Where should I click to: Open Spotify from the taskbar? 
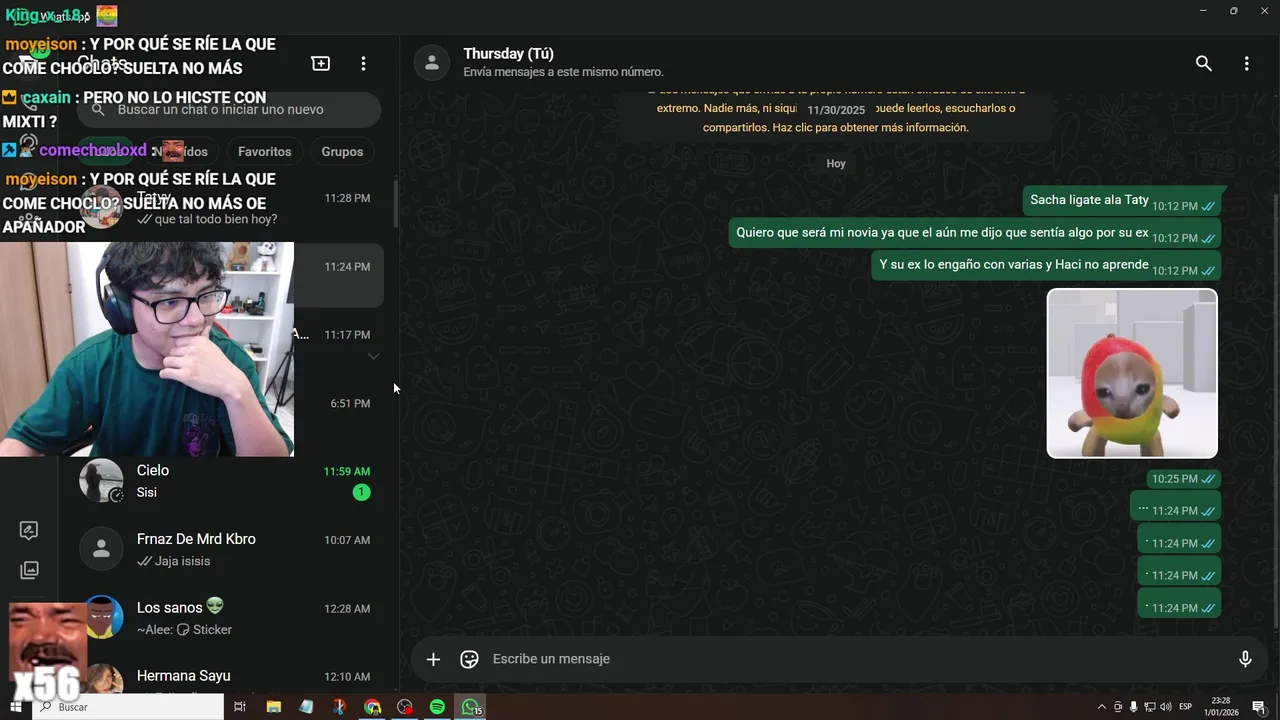click(x=437, y=707)
